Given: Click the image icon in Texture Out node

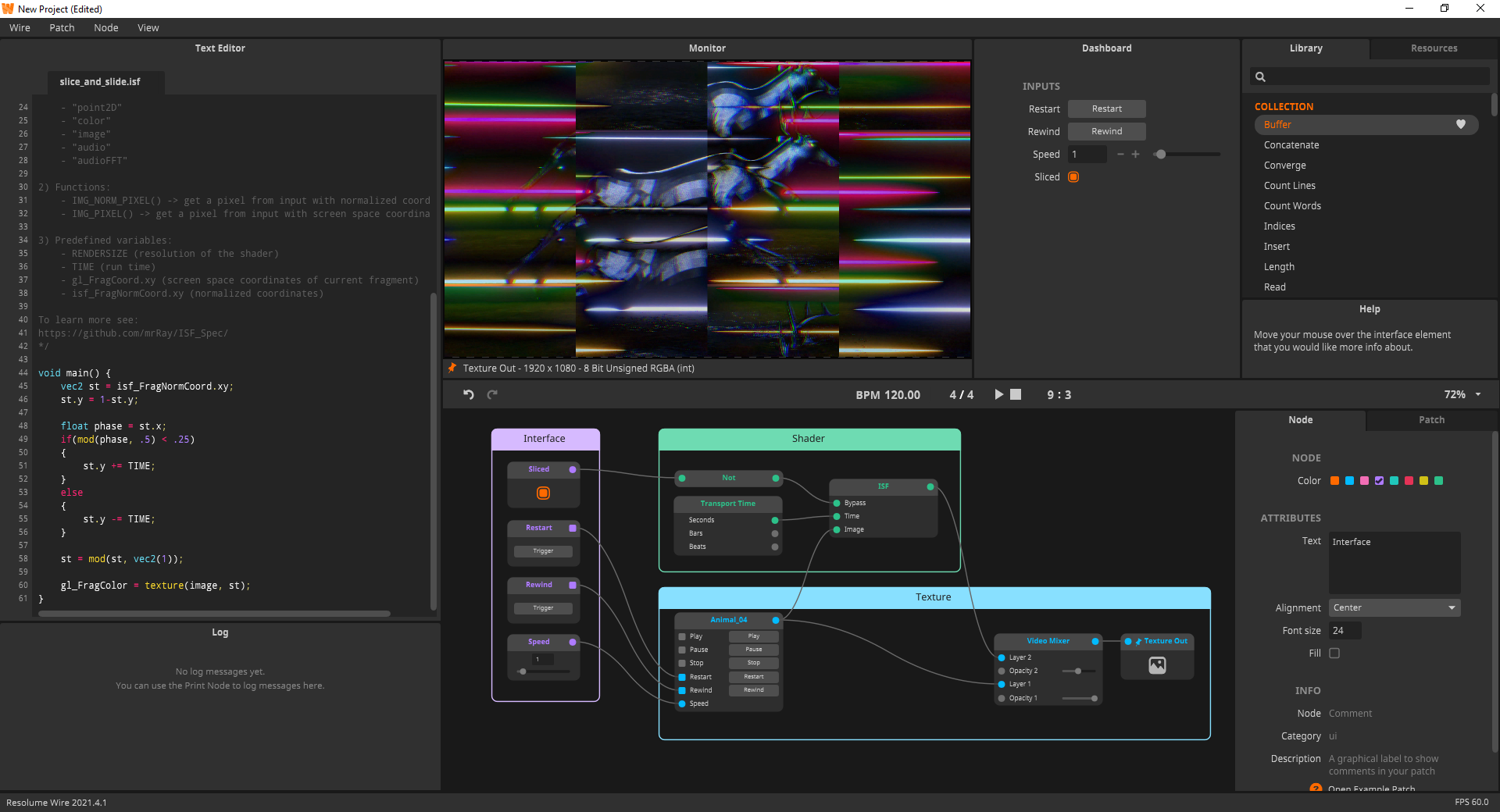Looking at the screenshot, I should [x=1157, y=665].
